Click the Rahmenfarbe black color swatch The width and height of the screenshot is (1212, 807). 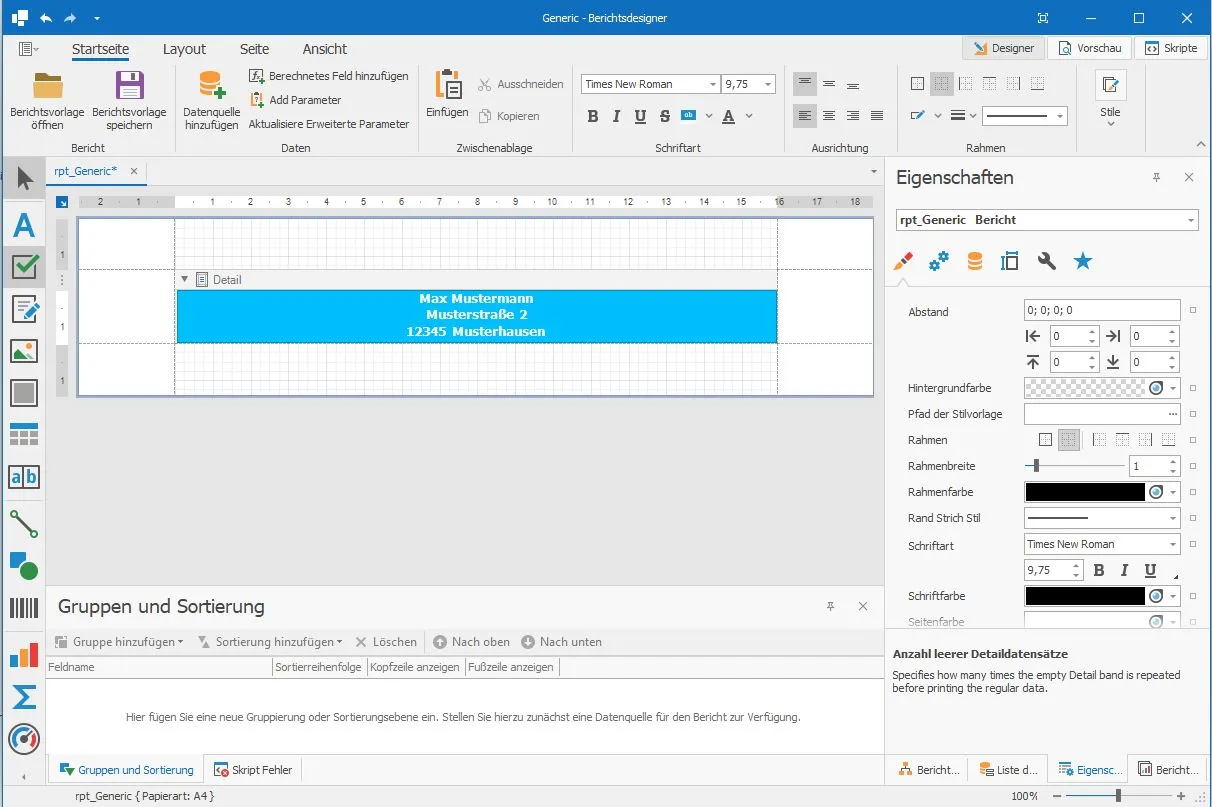point(1086,492)
